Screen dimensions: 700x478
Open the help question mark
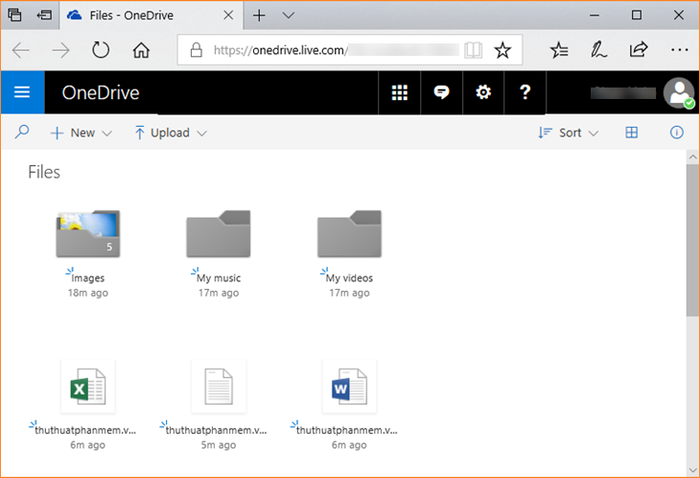click(x=525, y=92)
